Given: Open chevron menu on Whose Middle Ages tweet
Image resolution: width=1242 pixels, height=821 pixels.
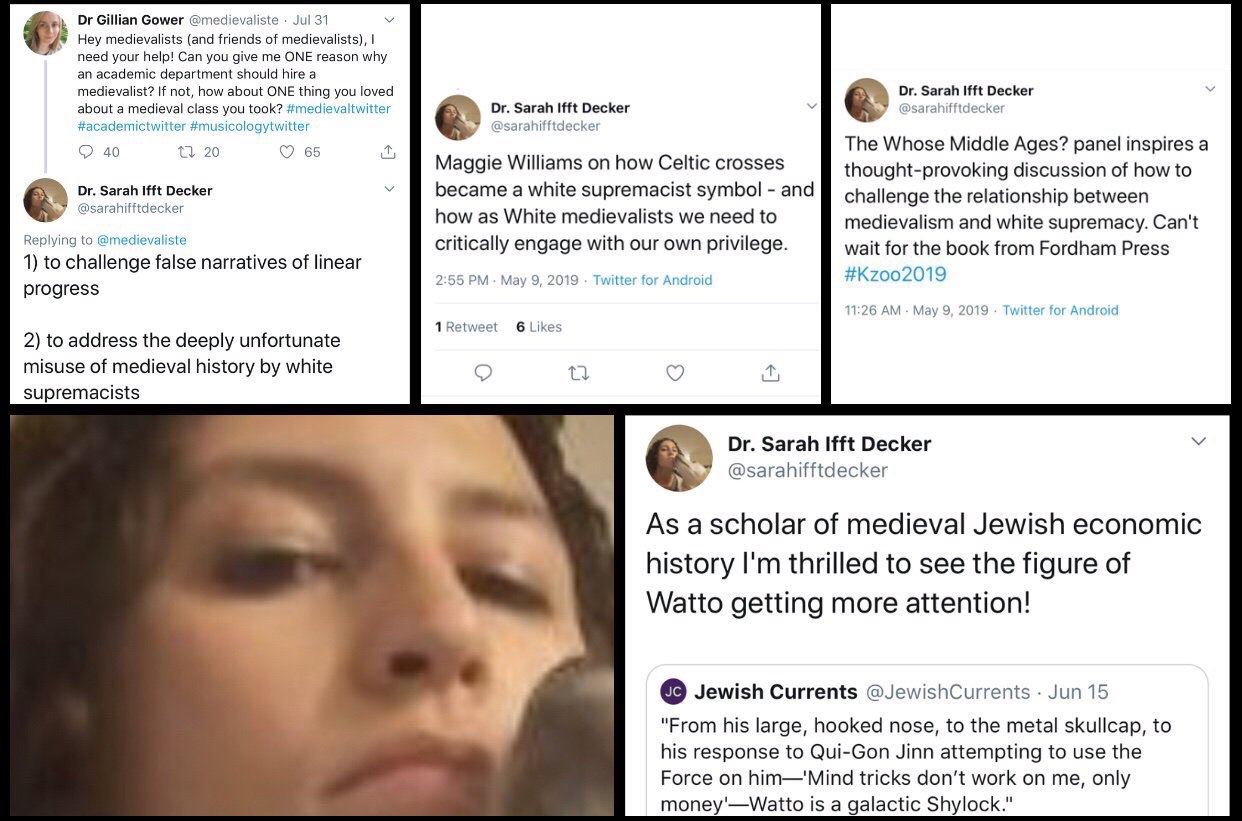Looking at the screenshot, I should coord(1210,89).
